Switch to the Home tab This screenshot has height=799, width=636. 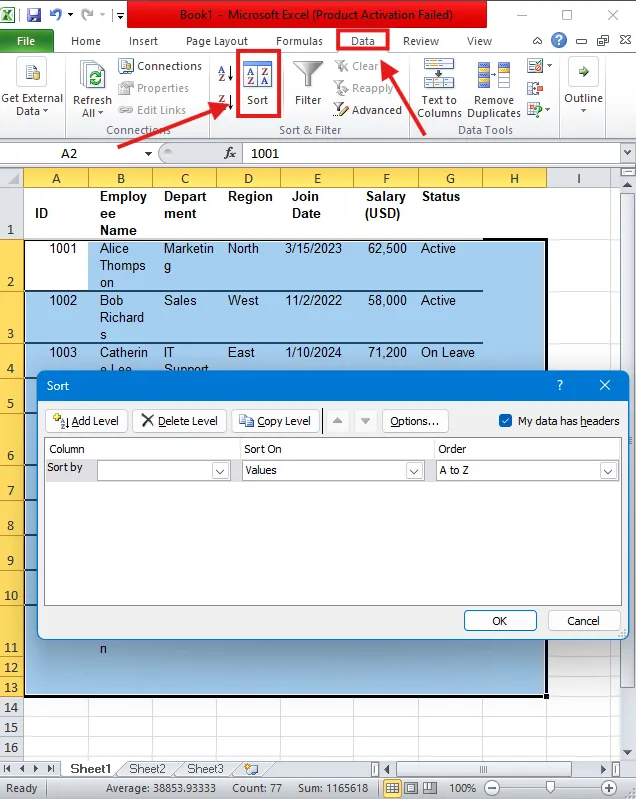tap(86, 41)
